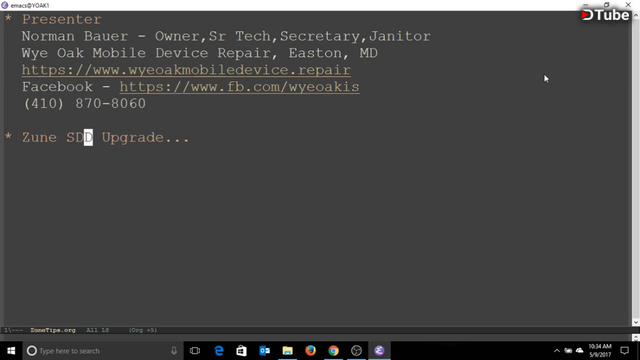Screen dimensions: 640x360
Task: Click the All L8 position indicator
Action: (98, 330)
